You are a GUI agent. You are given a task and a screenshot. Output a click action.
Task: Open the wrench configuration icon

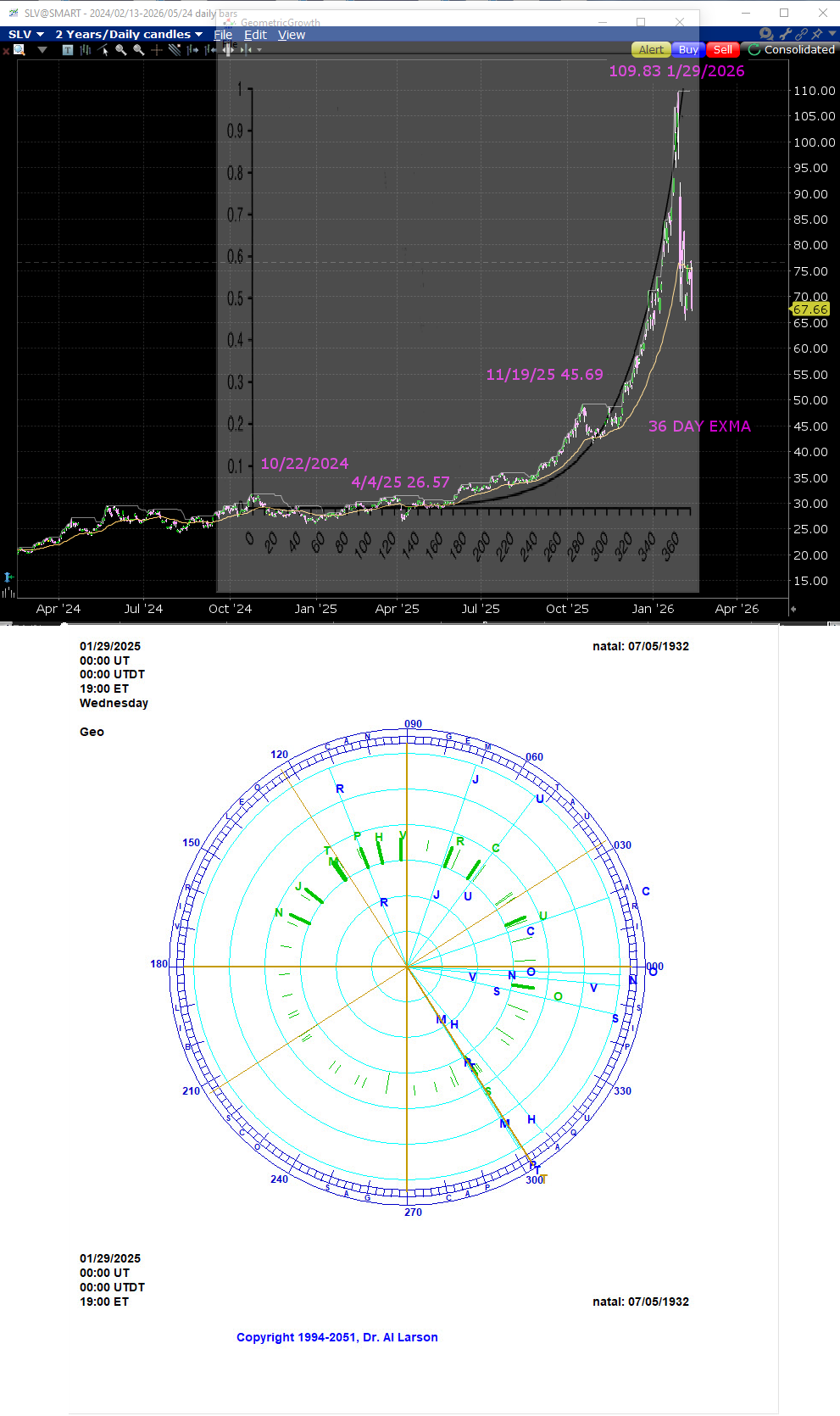(x=785, y=34)
